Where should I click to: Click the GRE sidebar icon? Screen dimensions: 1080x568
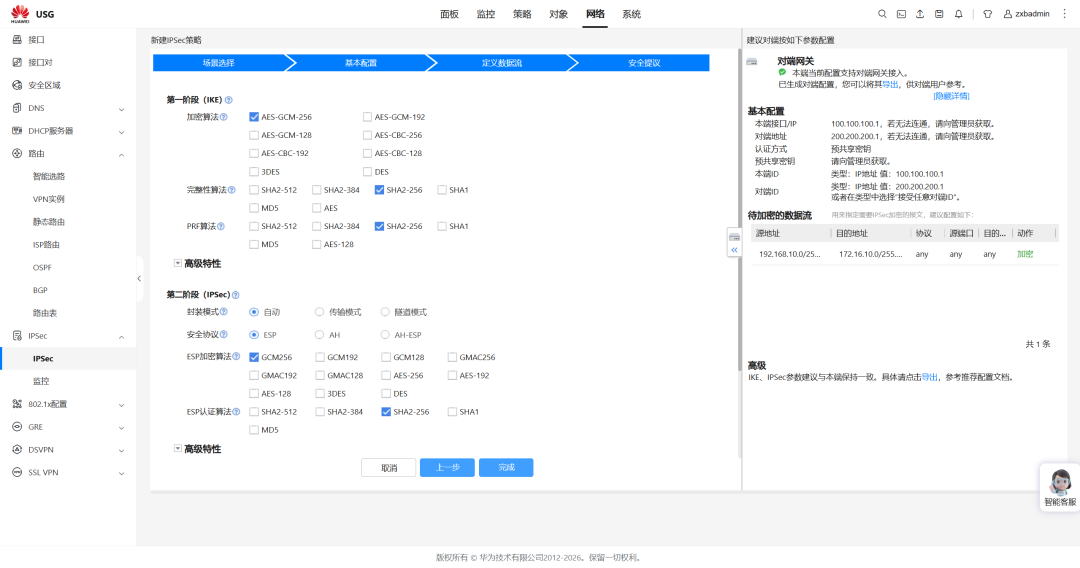tap(17, 427)
